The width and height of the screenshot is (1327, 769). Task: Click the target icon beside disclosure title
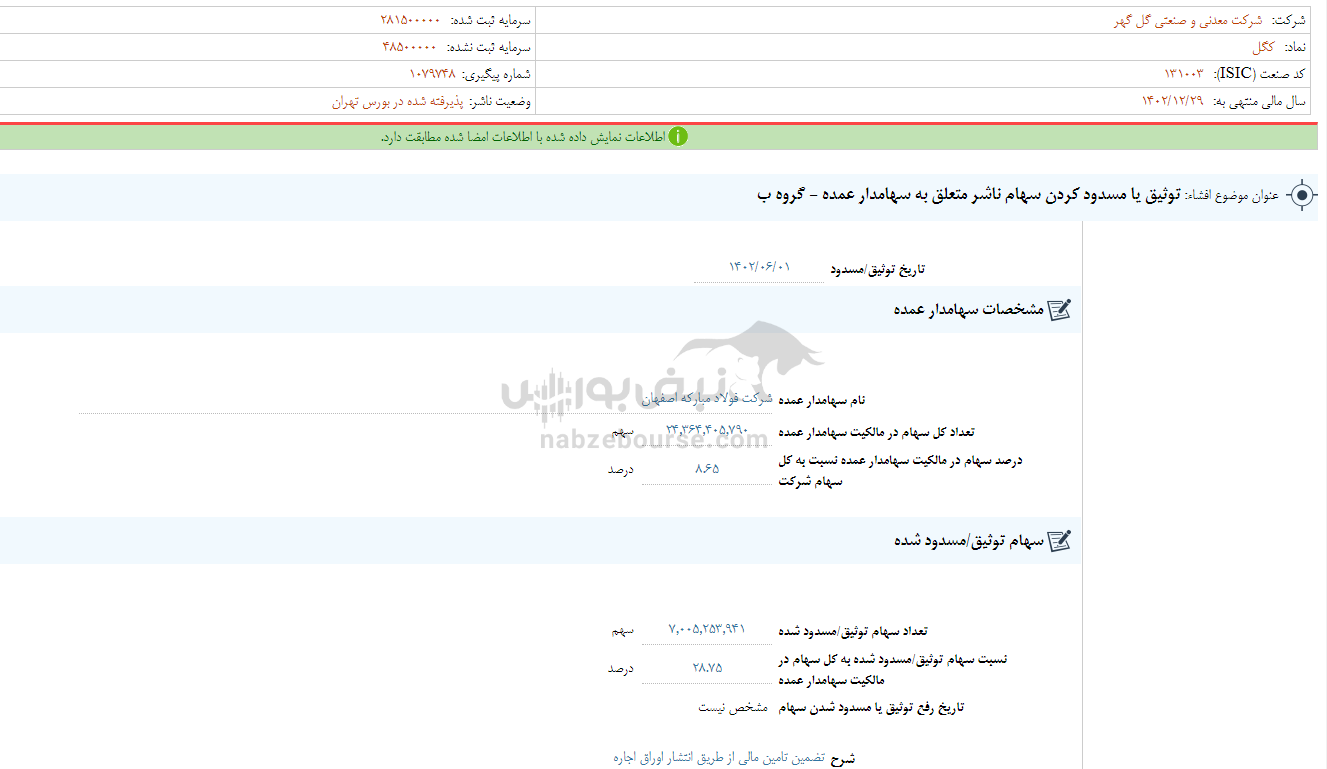[1301, 195]
